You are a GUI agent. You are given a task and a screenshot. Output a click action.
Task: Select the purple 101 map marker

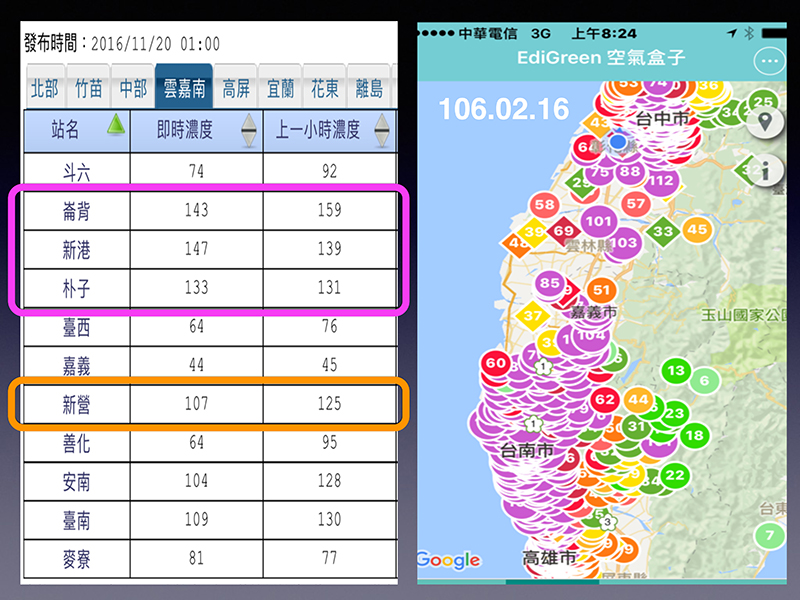click(x=598, y=221)
